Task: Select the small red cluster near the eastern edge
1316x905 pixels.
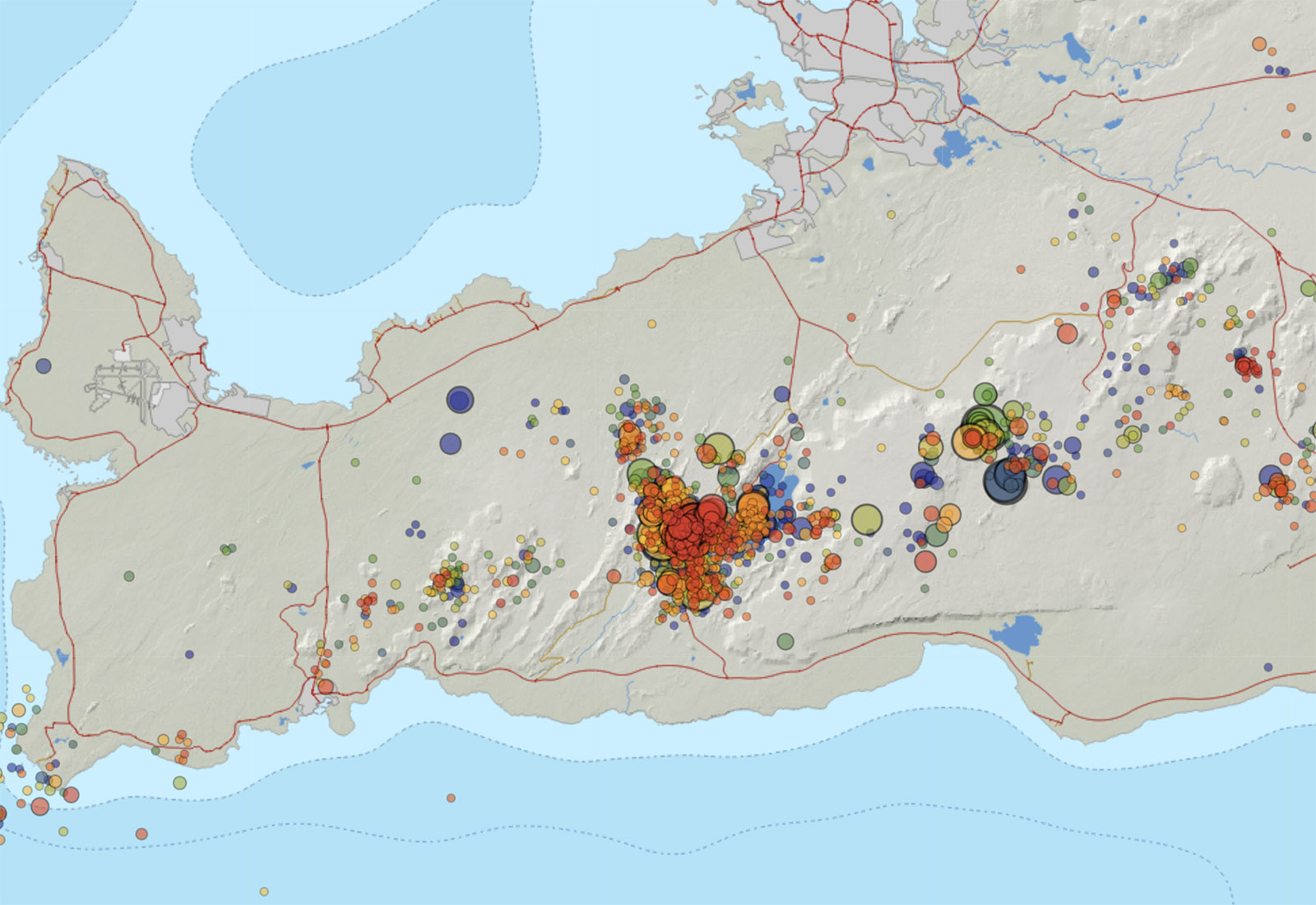Action: pyautogui.click(x=1248, y=364)
